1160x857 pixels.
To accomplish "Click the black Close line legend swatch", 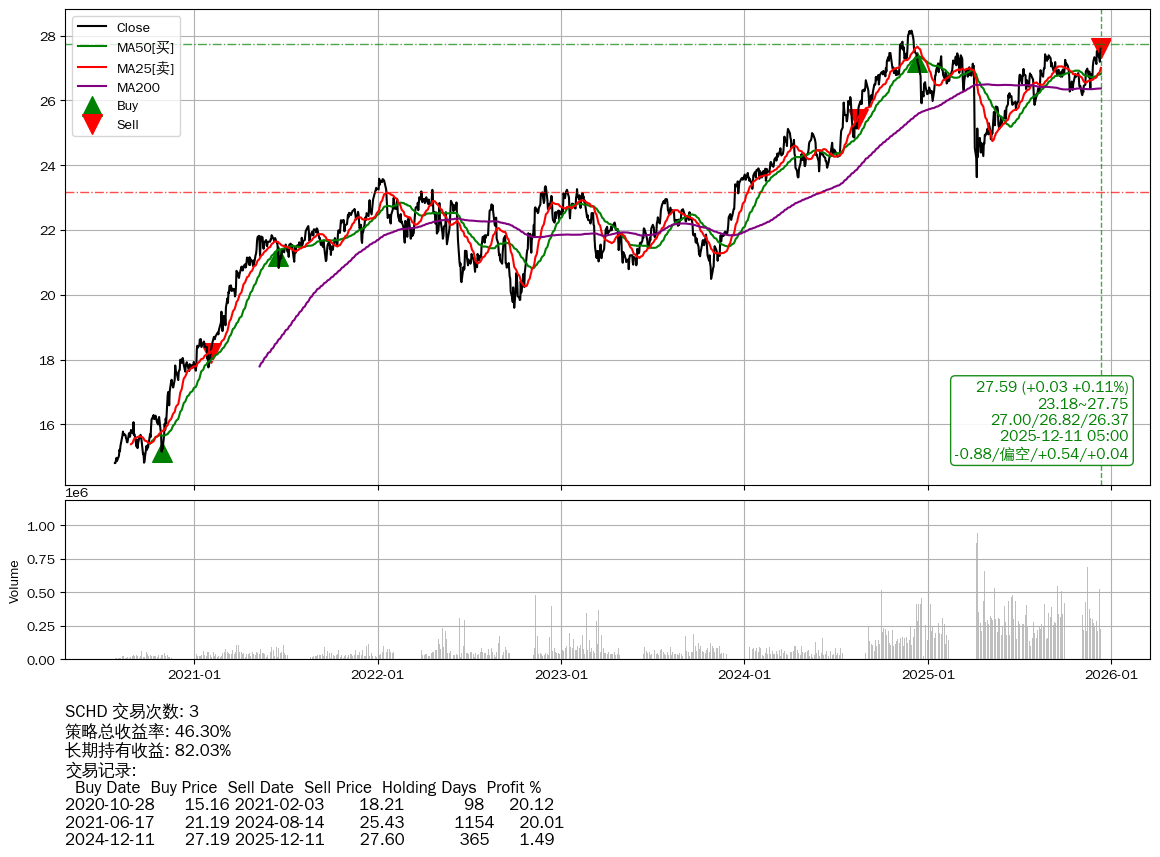I will tap(92, 28).
